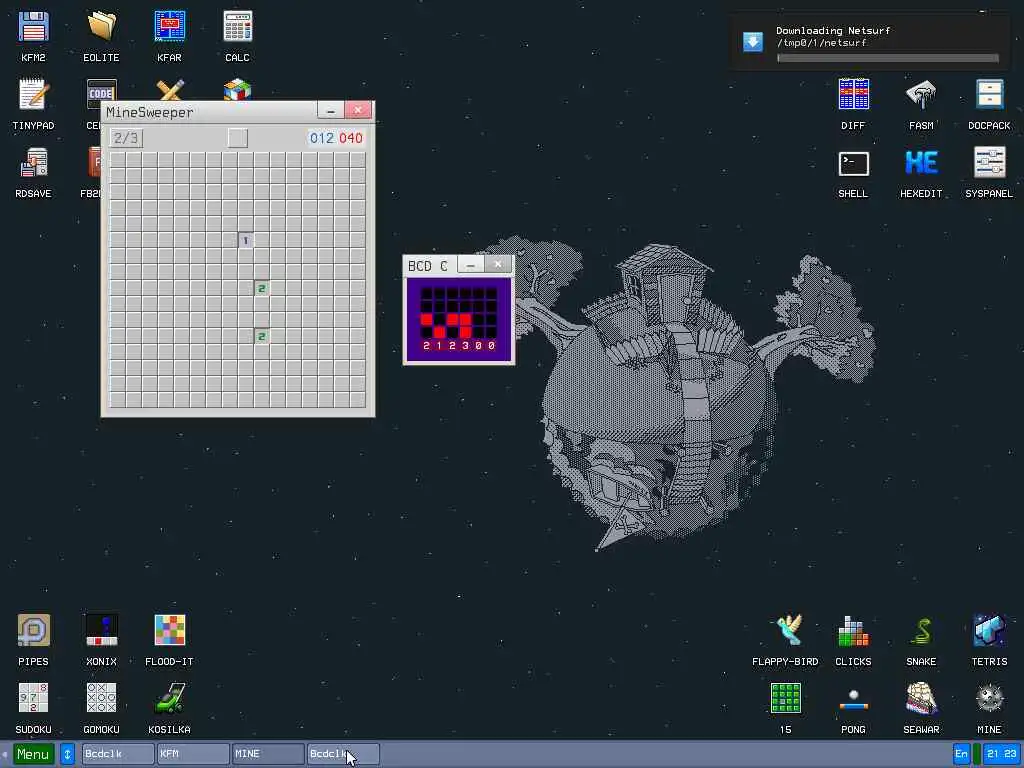Launch TETRIS game icon
Viewport: 1024px width, 768px height.
989,640
